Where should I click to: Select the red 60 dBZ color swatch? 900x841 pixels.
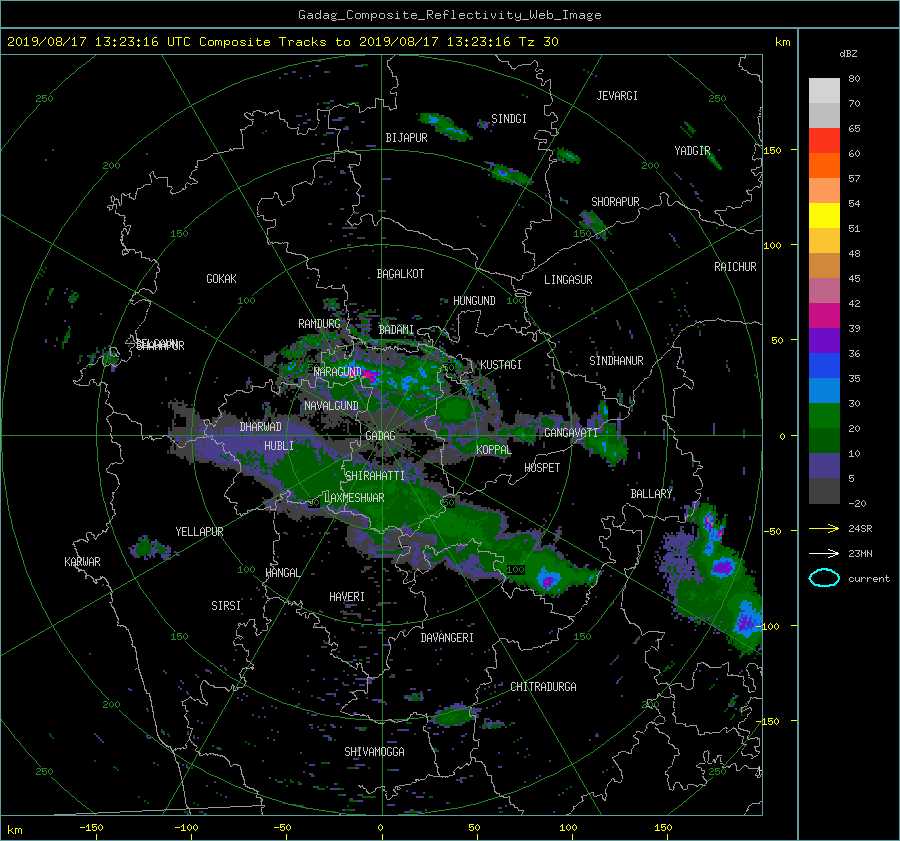[824, 141]
